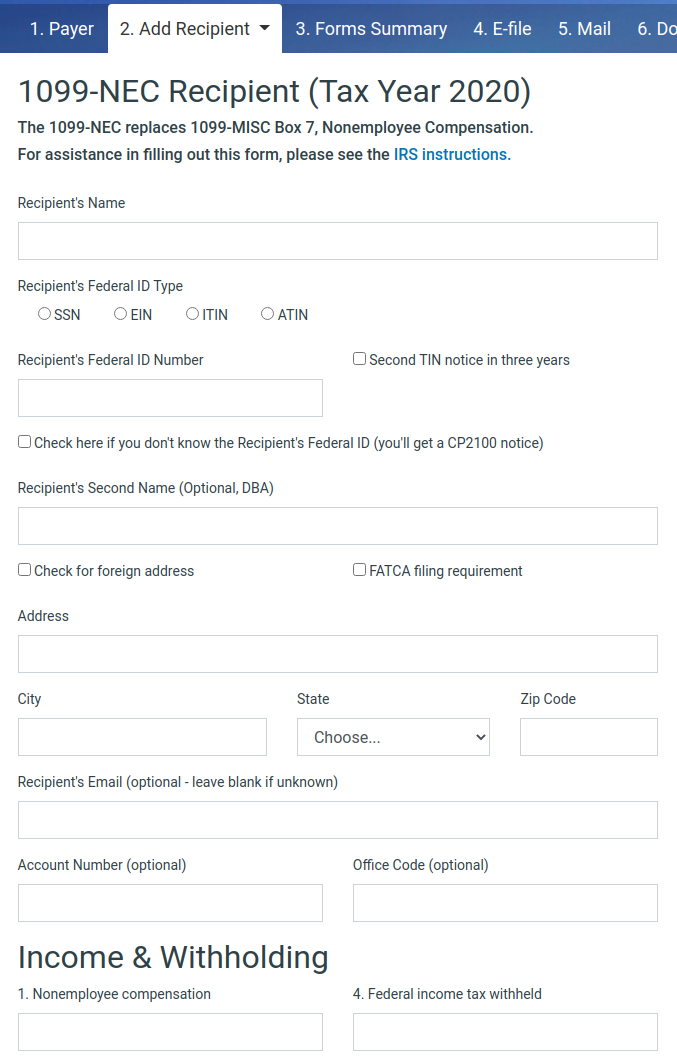
Task: Select the 5. Mail tab
Action: (584, 29)
